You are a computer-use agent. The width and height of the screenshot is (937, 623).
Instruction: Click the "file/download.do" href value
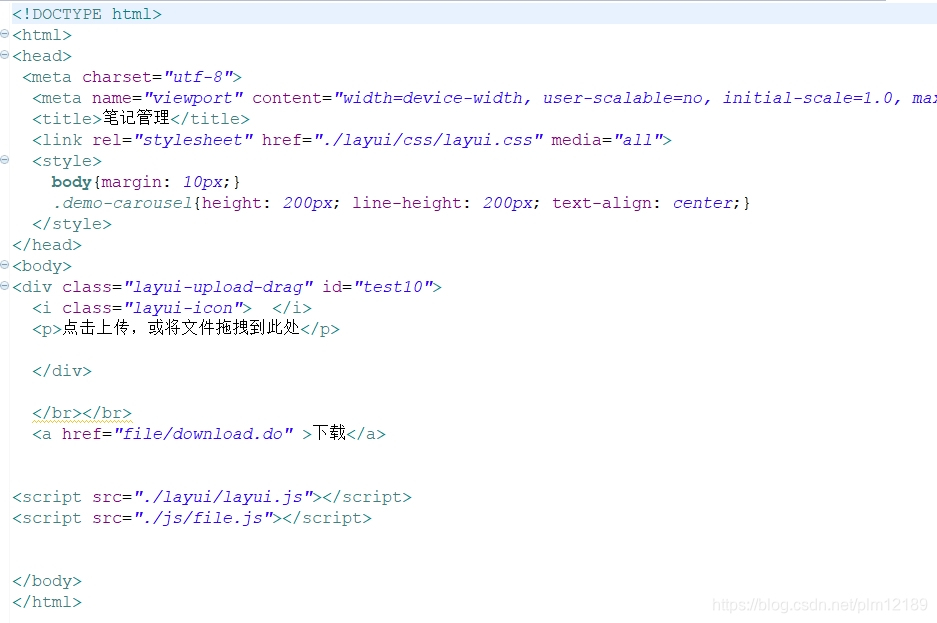point(203,434)
